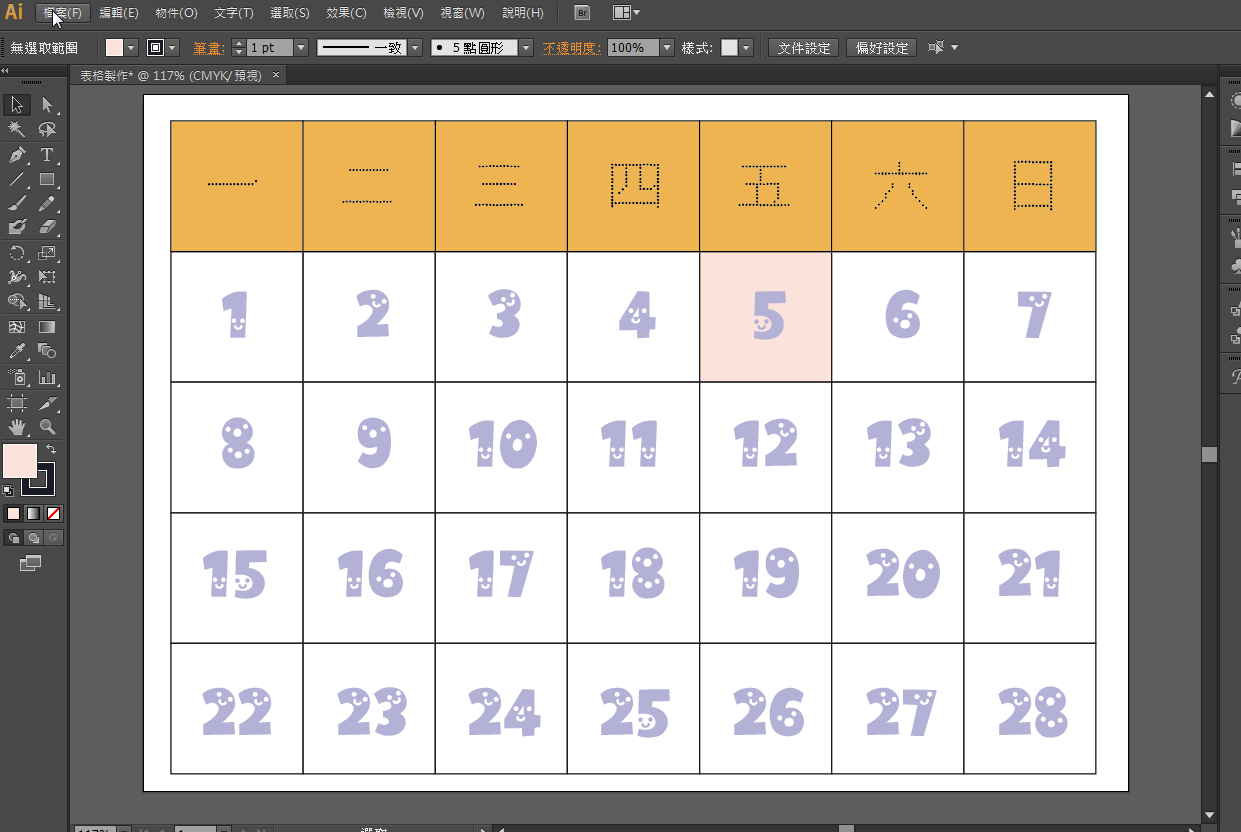The width and height of the screenshot is (1241, 832).
Task: Select the Free Transform tool
Action: 47,277
